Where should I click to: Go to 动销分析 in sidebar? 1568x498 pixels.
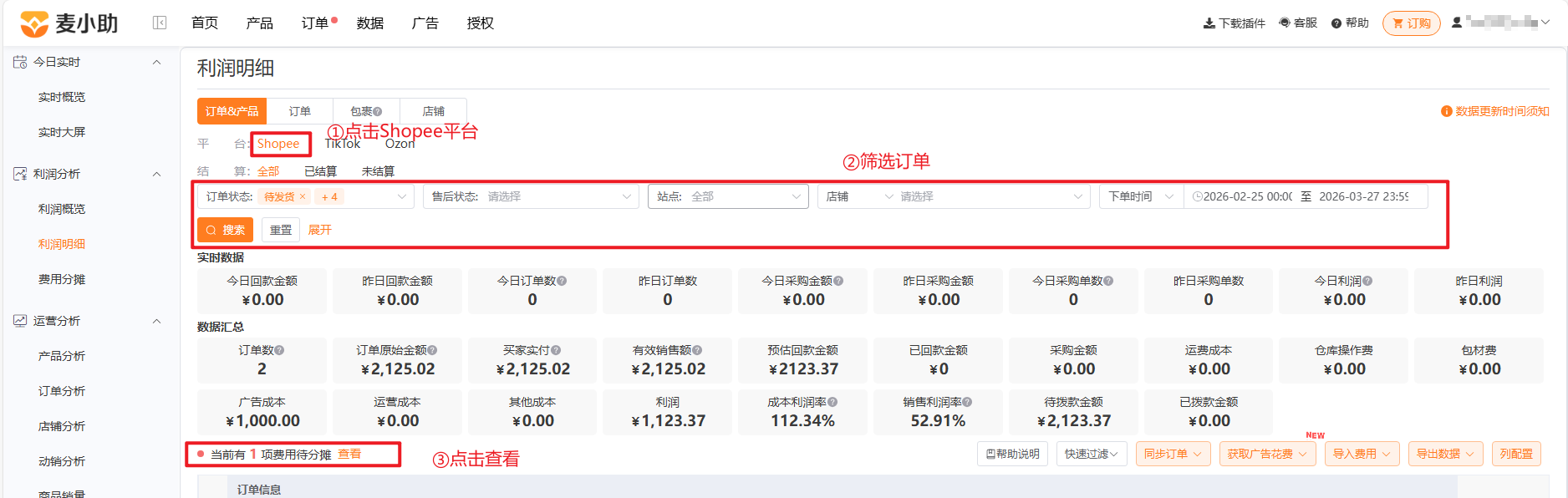[x=62, y=461]
